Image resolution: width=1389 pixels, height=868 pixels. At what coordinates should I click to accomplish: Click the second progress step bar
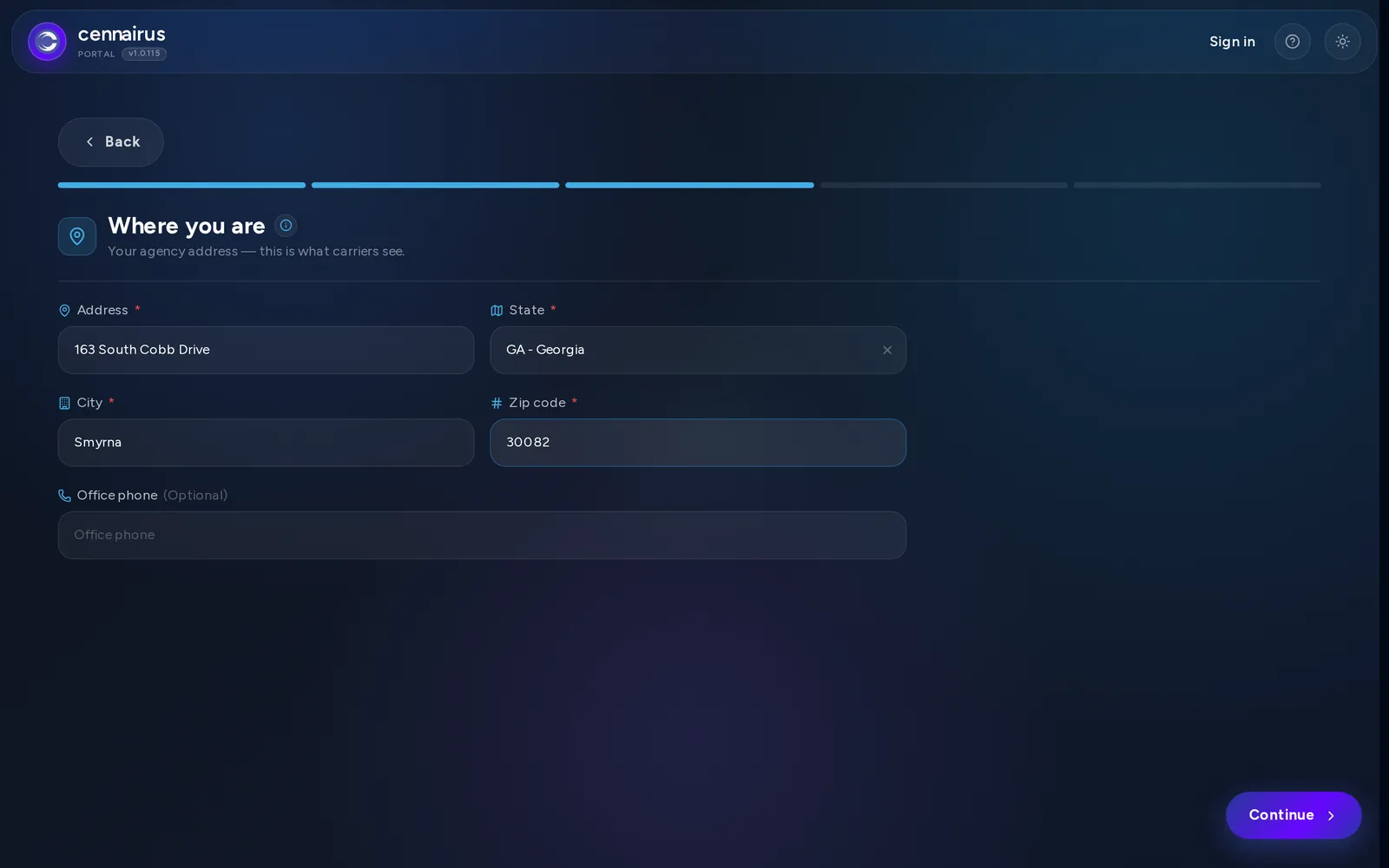coord(435,185)
